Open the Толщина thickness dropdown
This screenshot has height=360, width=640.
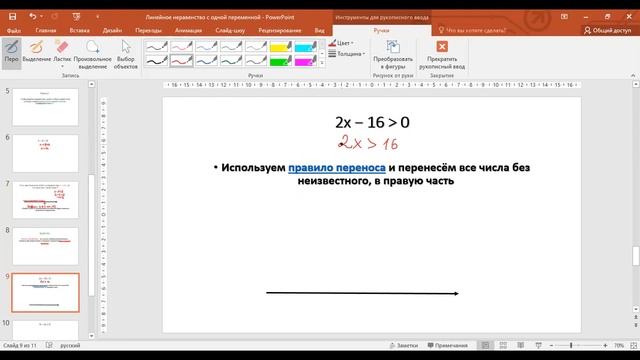[347, 53]
